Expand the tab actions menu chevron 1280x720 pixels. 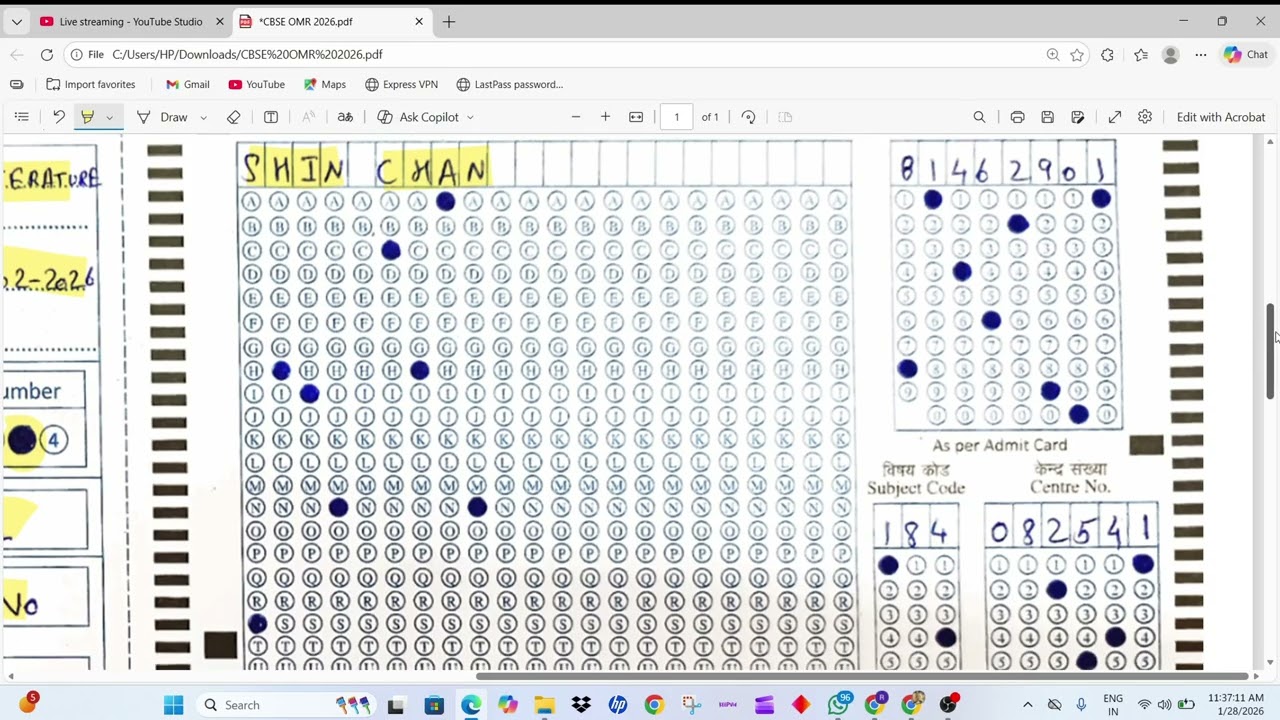[x=16, y=21]
